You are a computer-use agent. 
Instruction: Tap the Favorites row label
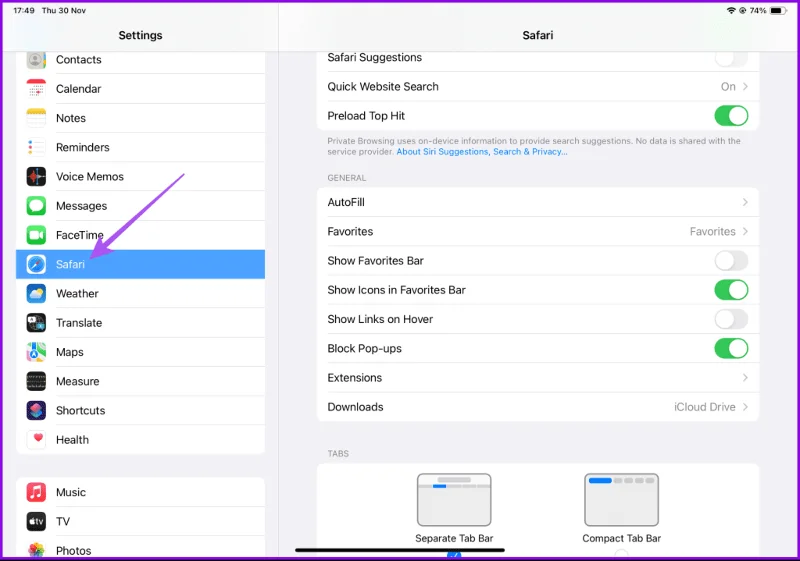[350, 232]
